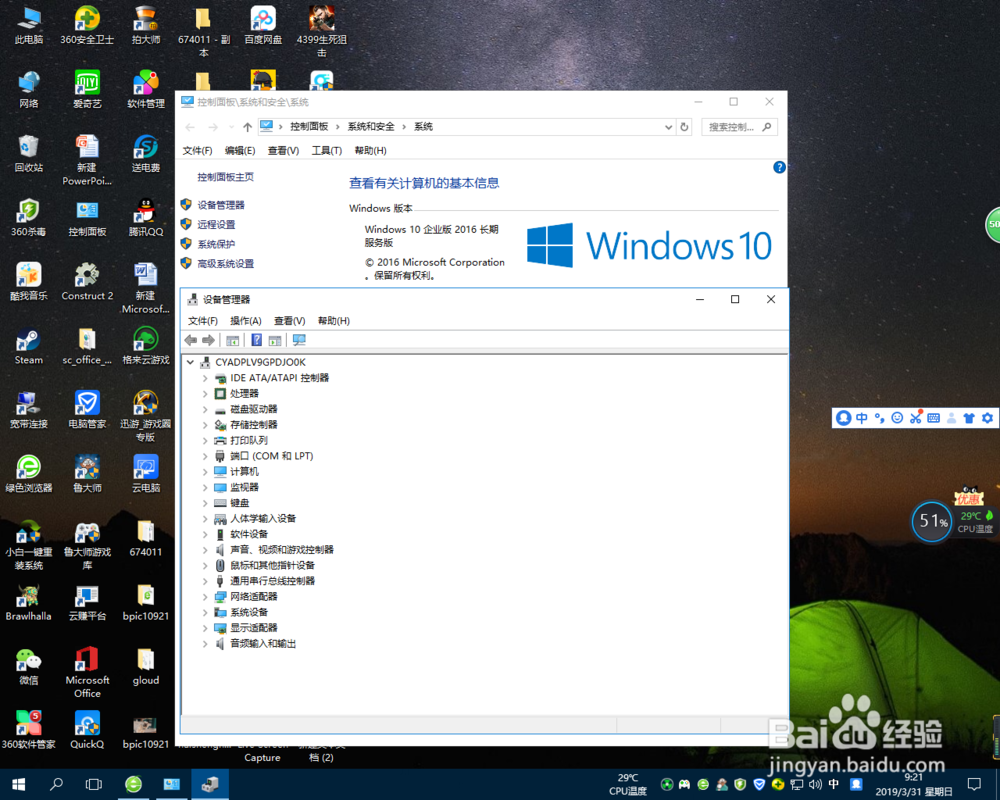Select the Steam desktop shortcut
Image resolution: width=1000 pixels, height=800 pixels.
tap(29, 346)
